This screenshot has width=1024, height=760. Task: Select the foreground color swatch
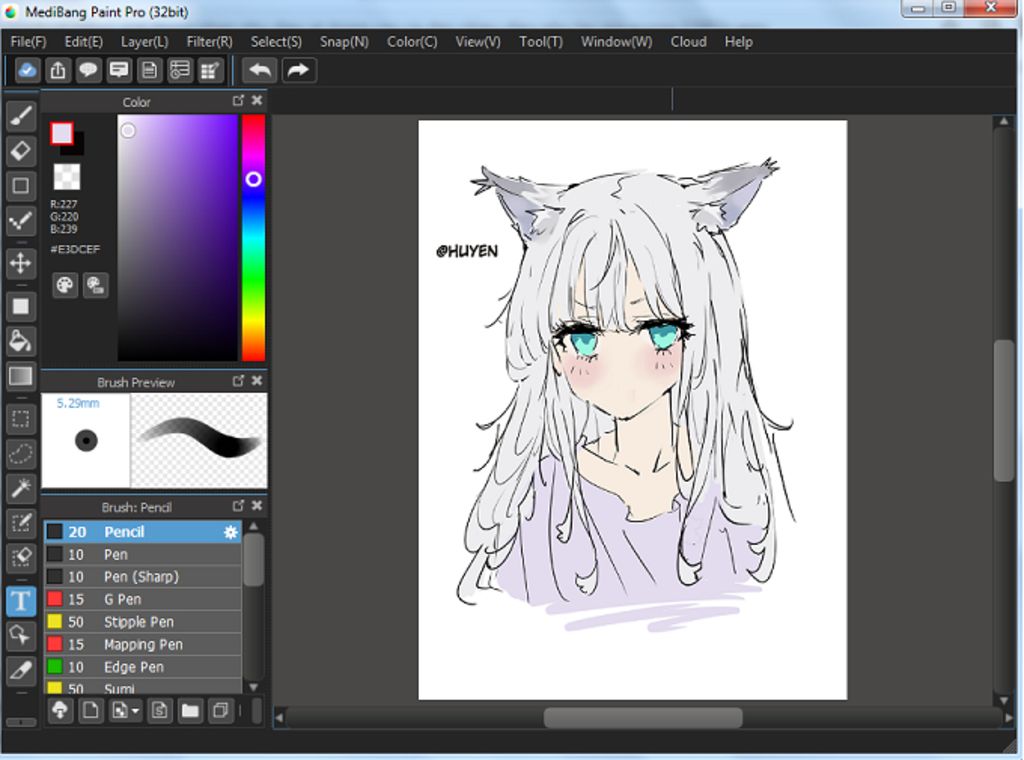click(62, 133)
